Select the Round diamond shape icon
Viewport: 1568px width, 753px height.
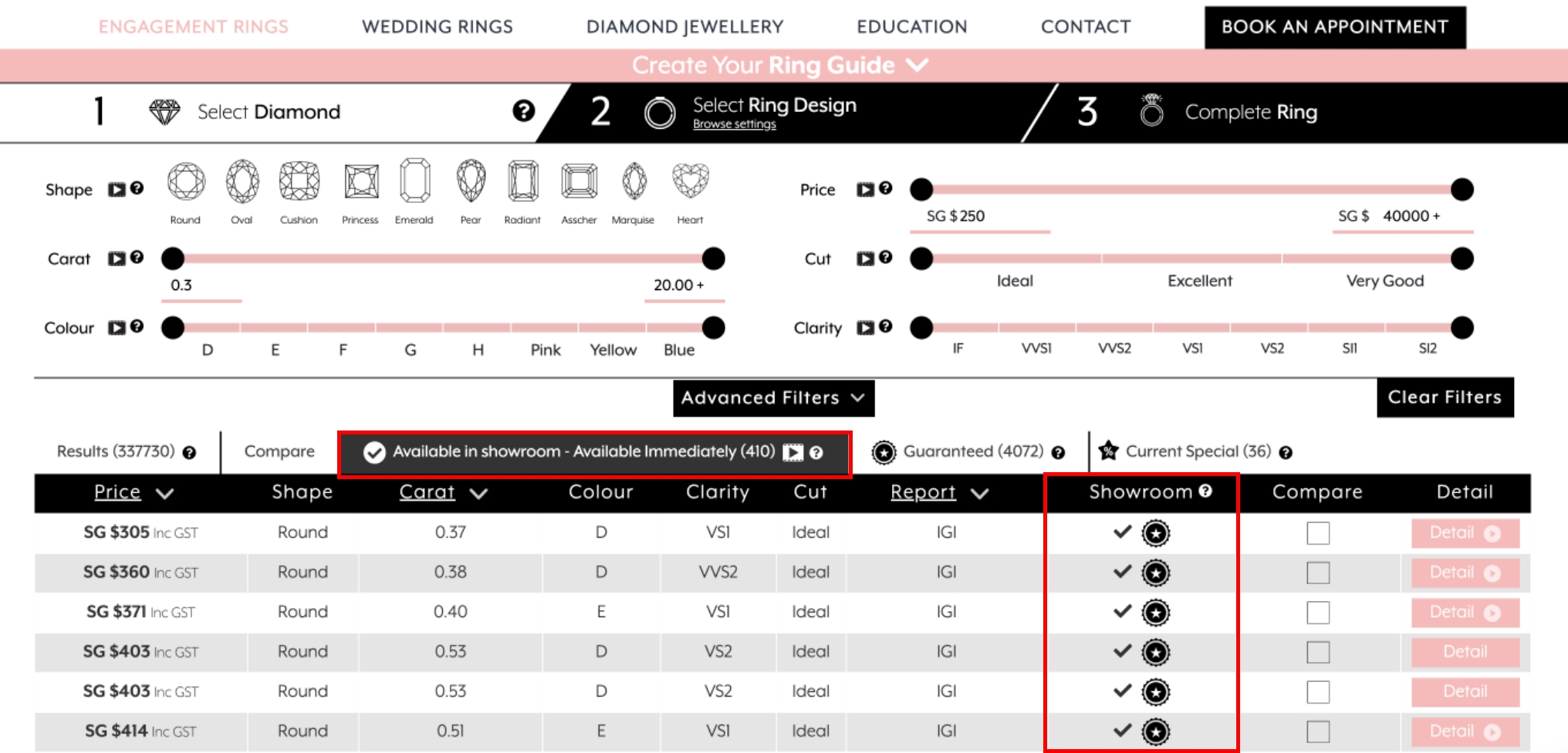coord(186,182)
